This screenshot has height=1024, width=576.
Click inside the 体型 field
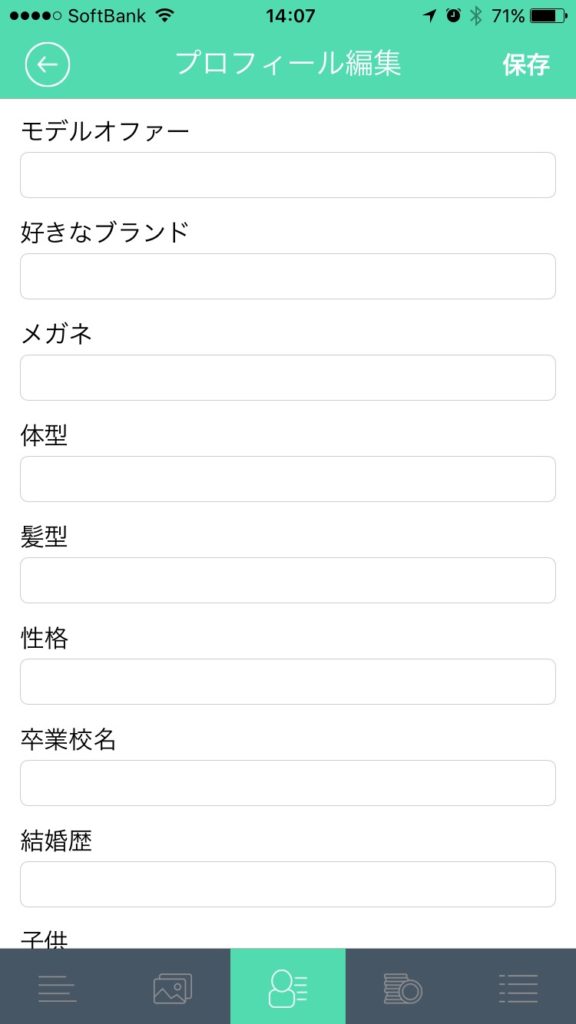[287, 479]
